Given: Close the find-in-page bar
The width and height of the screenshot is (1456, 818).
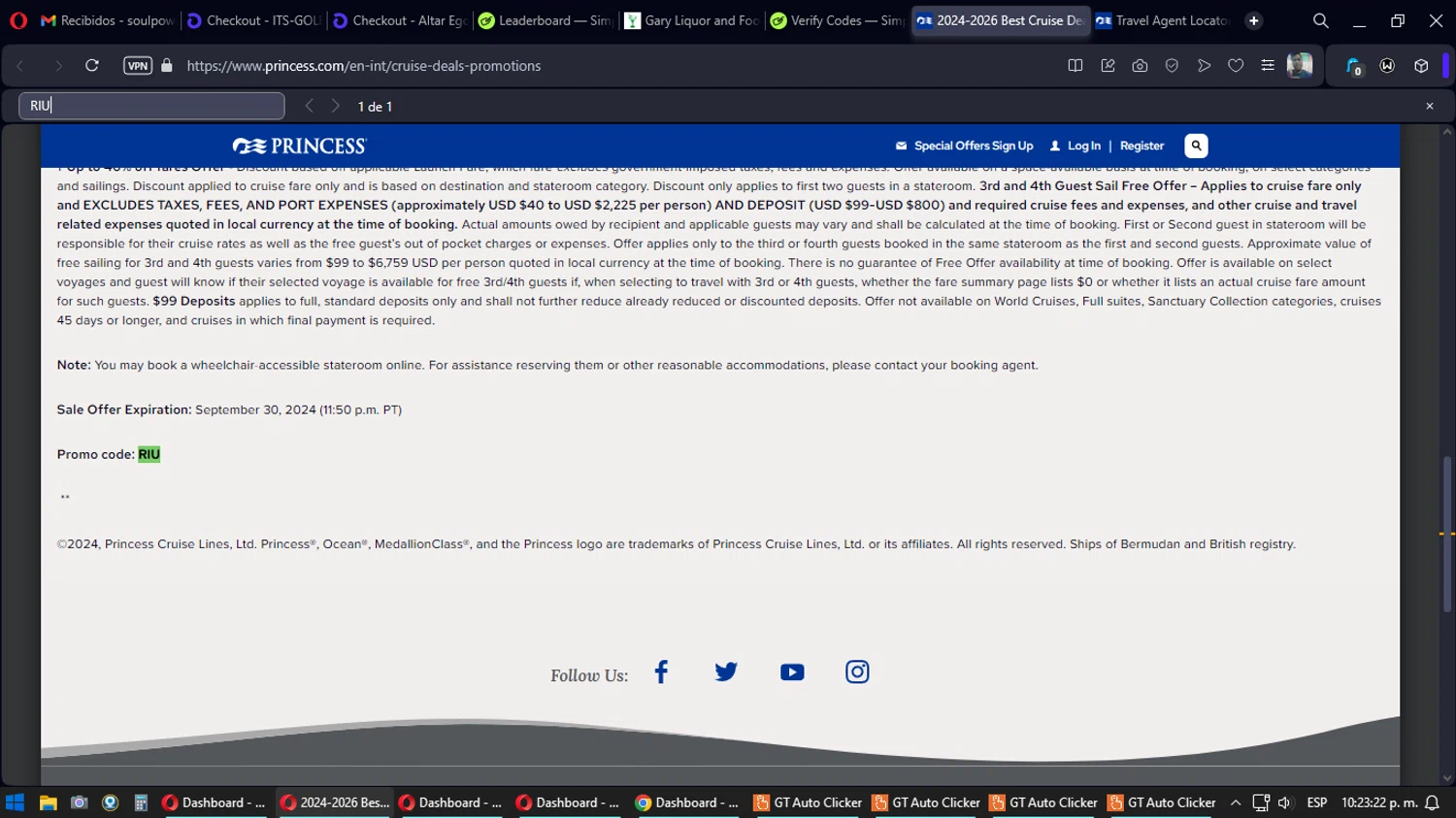Looking at the screenshot, I should pos(1429,106).
